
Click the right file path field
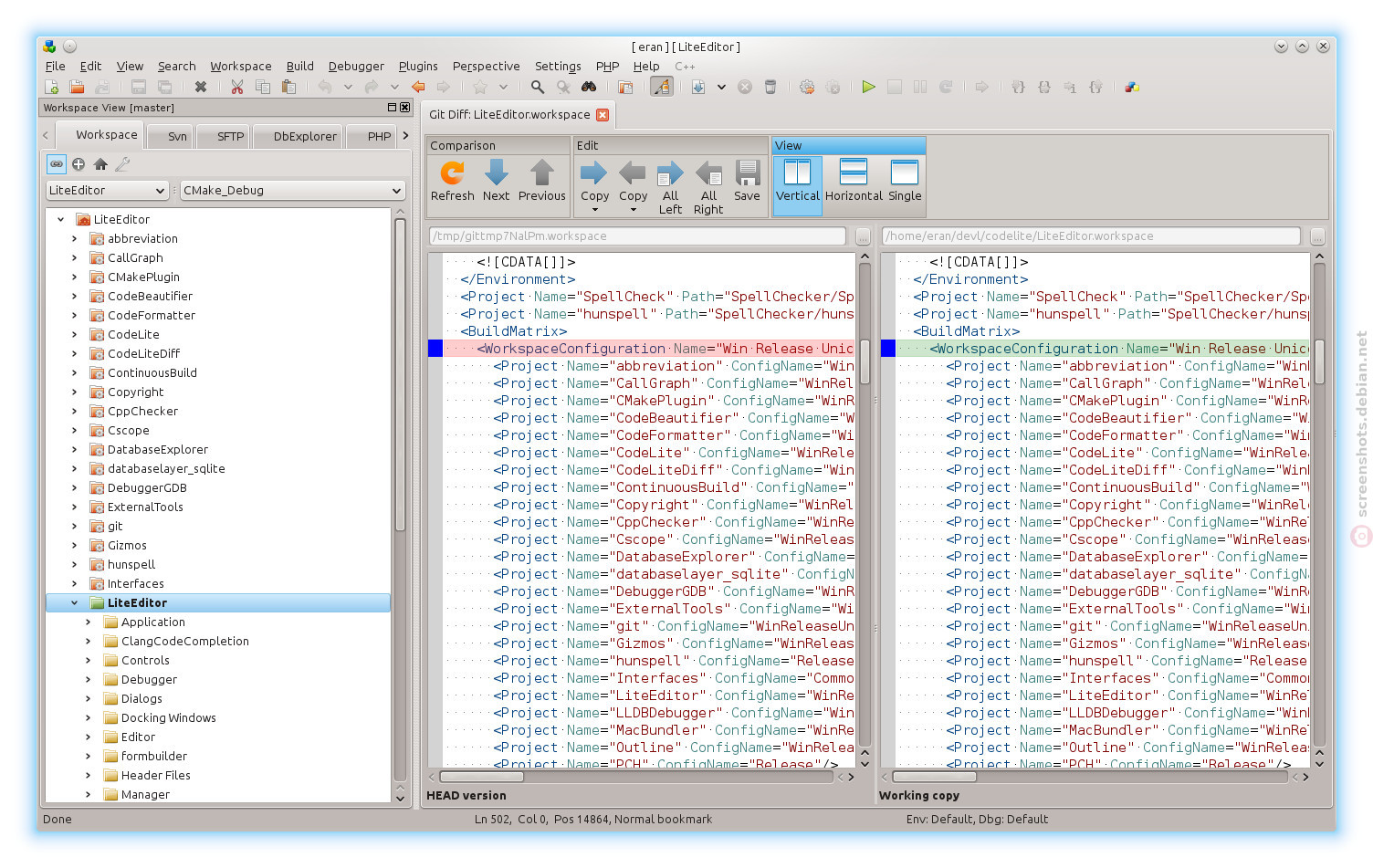[1092, 236]
